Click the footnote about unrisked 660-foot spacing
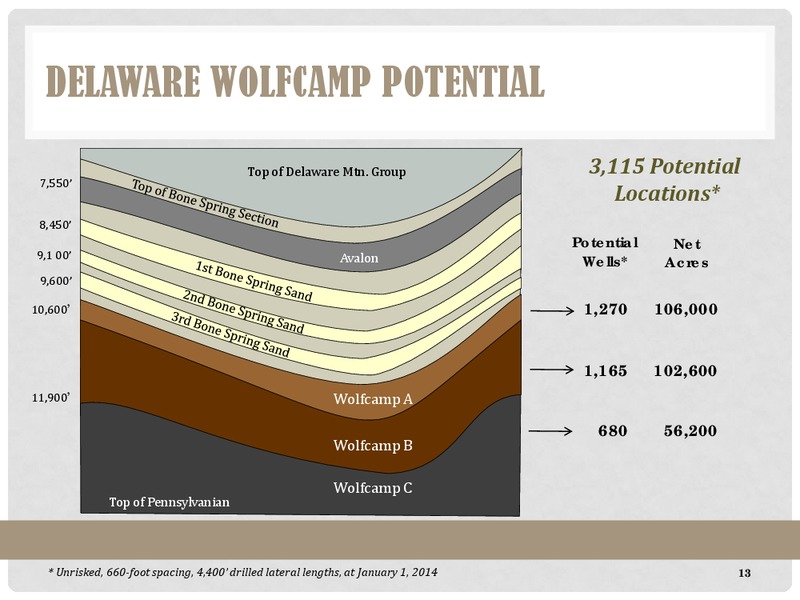Viewport: 800px width, 600px height. (242, 572)
